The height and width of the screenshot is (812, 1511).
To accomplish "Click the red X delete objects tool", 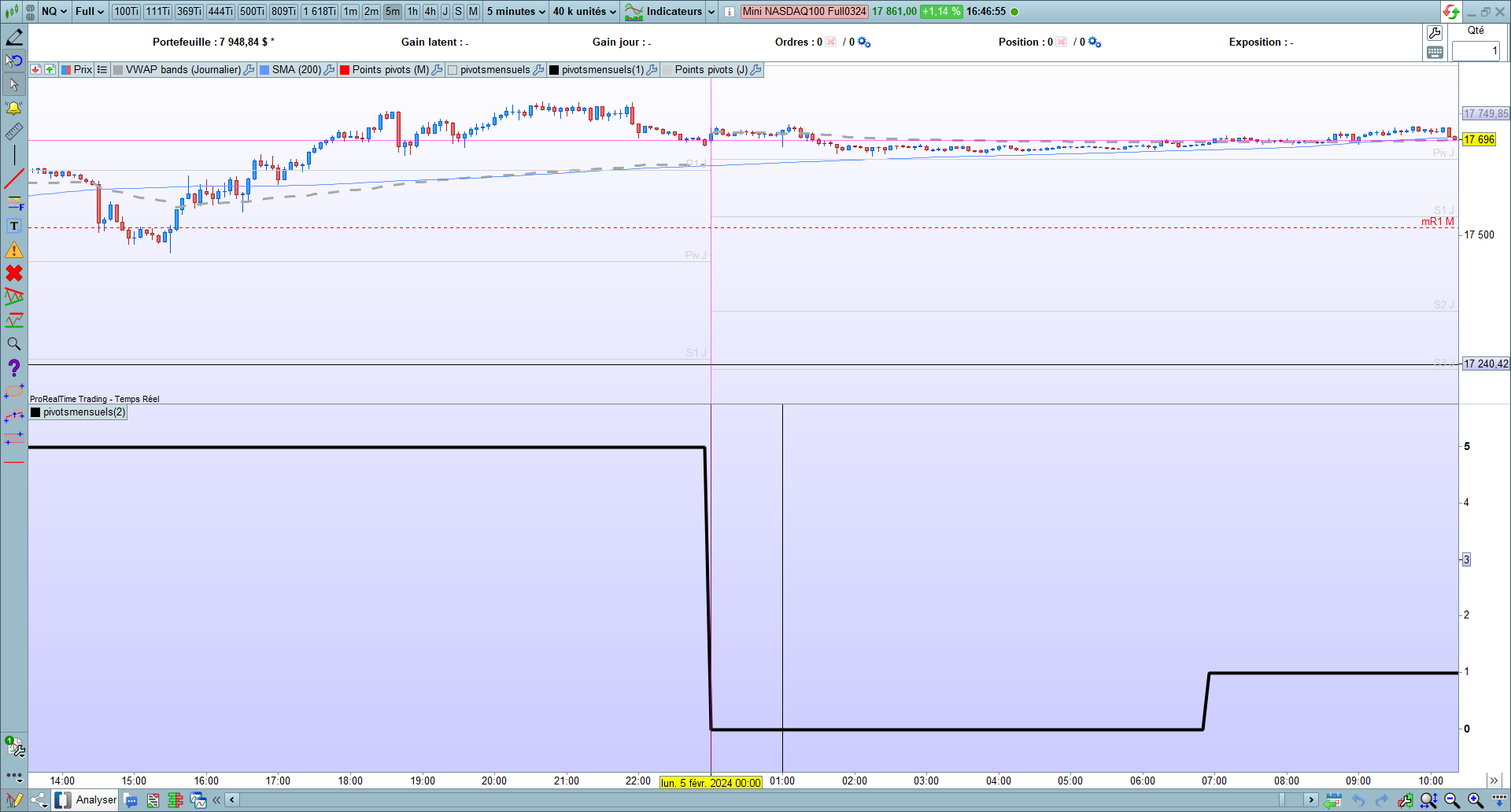I will (14, 273).
